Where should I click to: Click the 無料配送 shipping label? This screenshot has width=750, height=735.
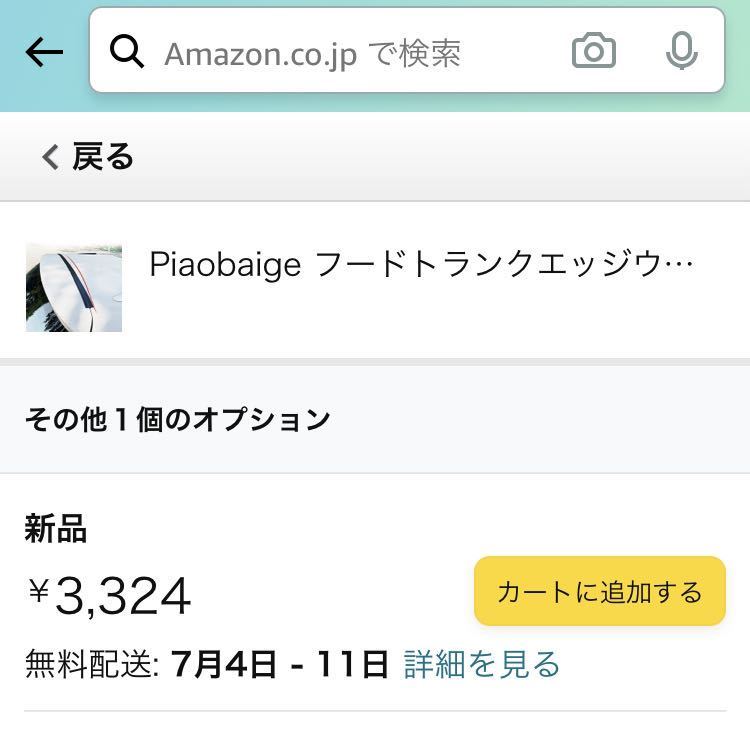pyautogui.click(x=92, y=664)
